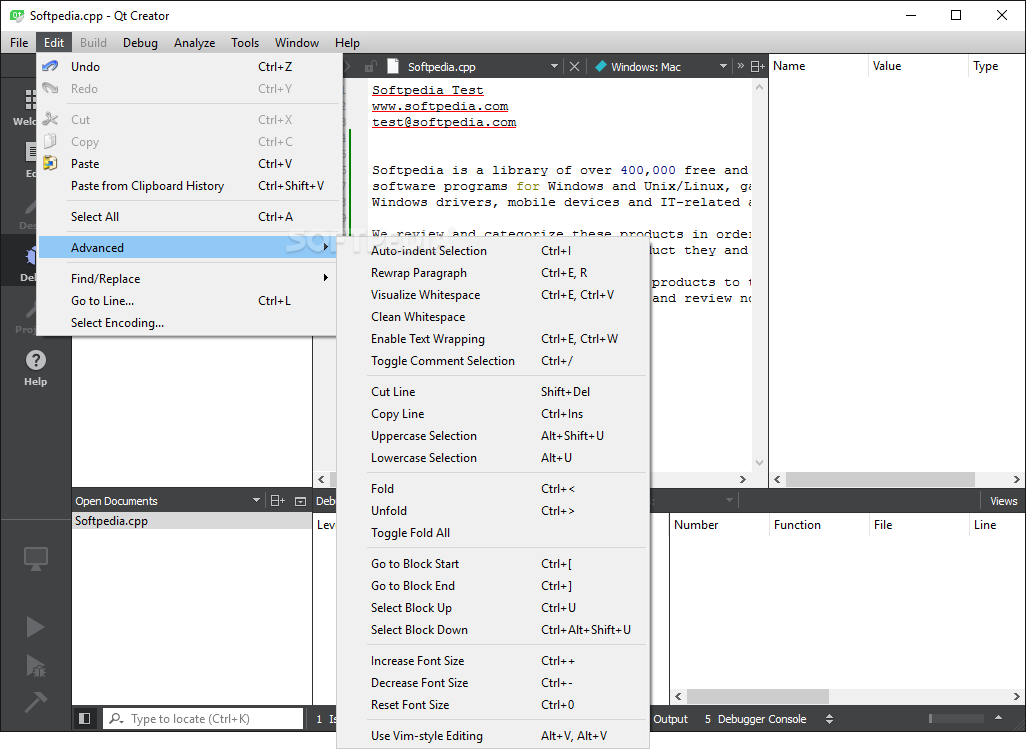The width and height of the screenshot is (1026, 749).
Task: Click the maximize output pane arrow icon
Action: pos(998,718)
